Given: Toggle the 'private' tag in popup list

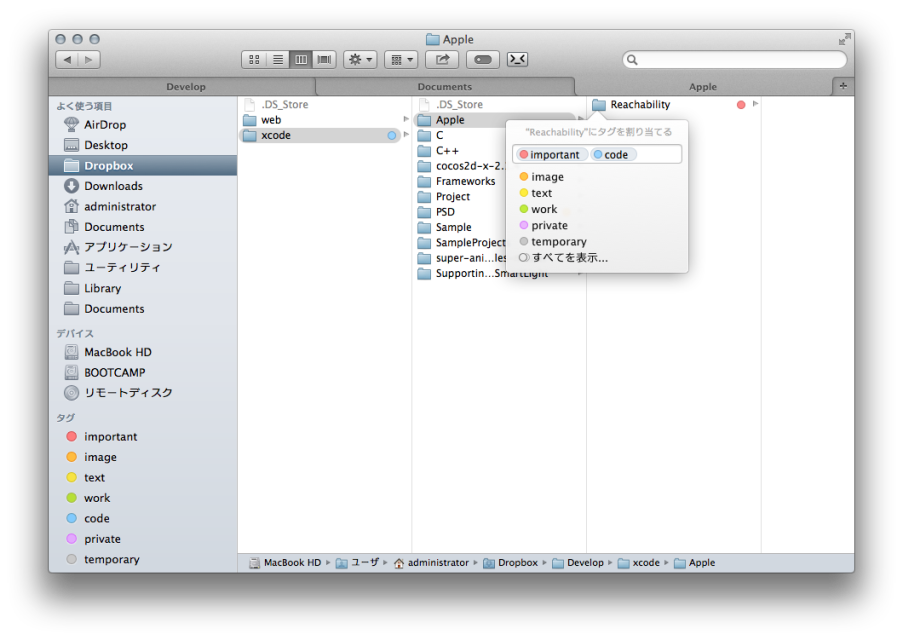Looking at the screenshot, I should click(x=549, y=226).
